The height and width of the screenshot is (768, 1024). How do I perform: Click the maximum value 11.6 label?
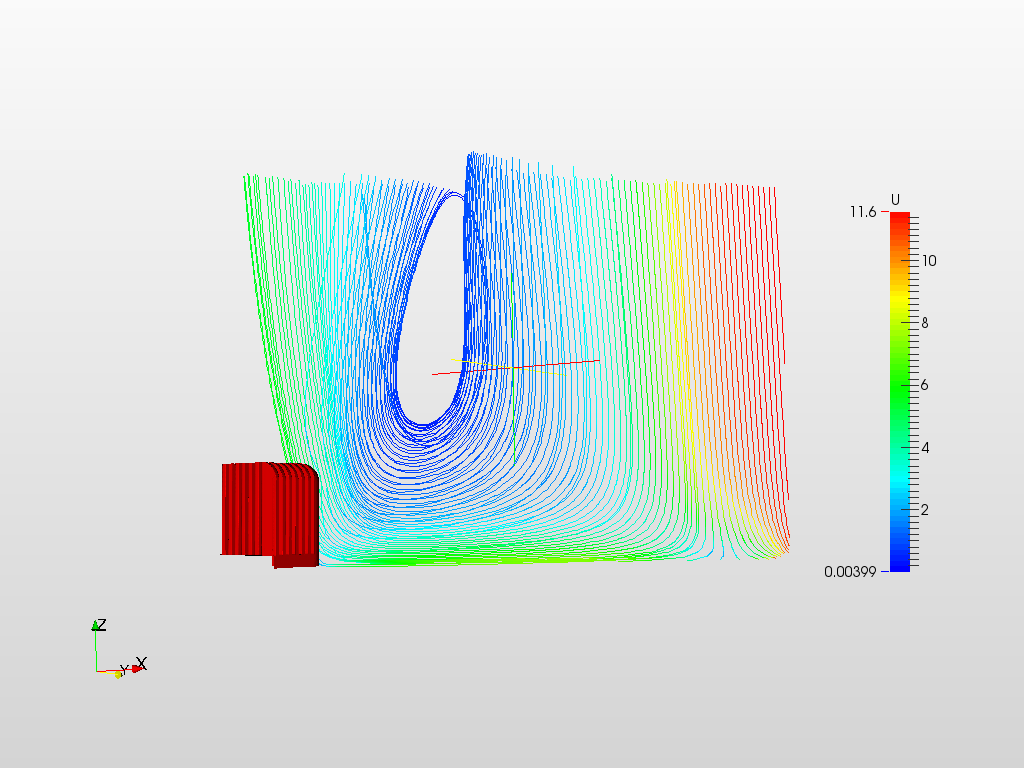pos(863,212)
